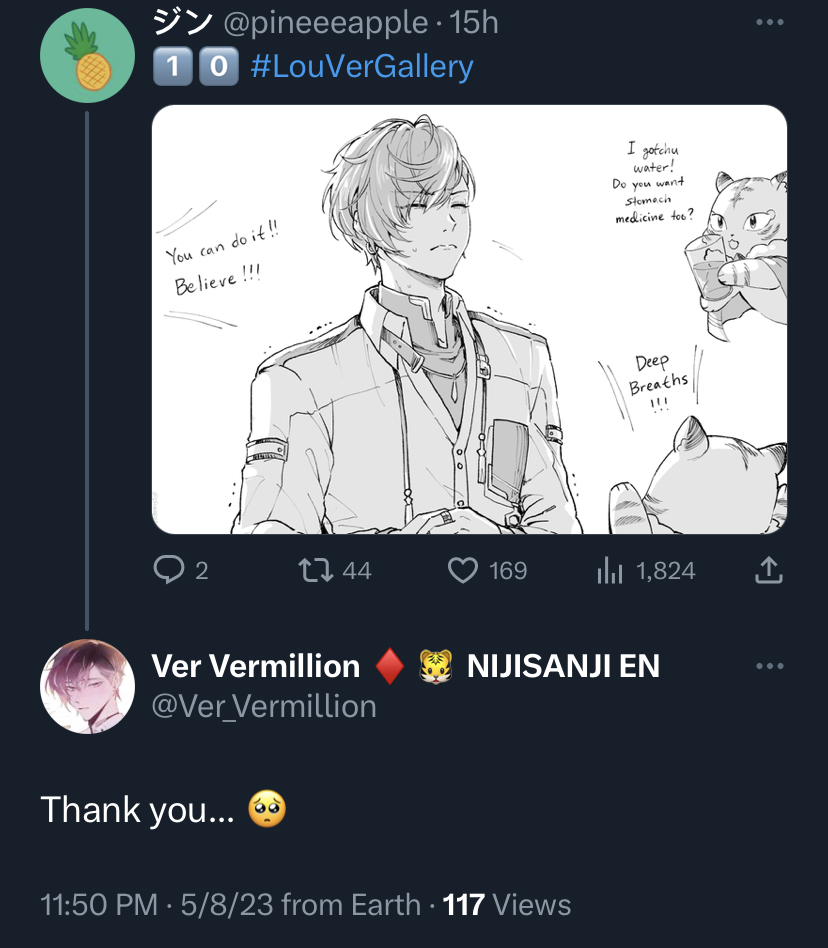Open pineapple profile avatar
Screen dimensions: 828x948
[87, 56]
